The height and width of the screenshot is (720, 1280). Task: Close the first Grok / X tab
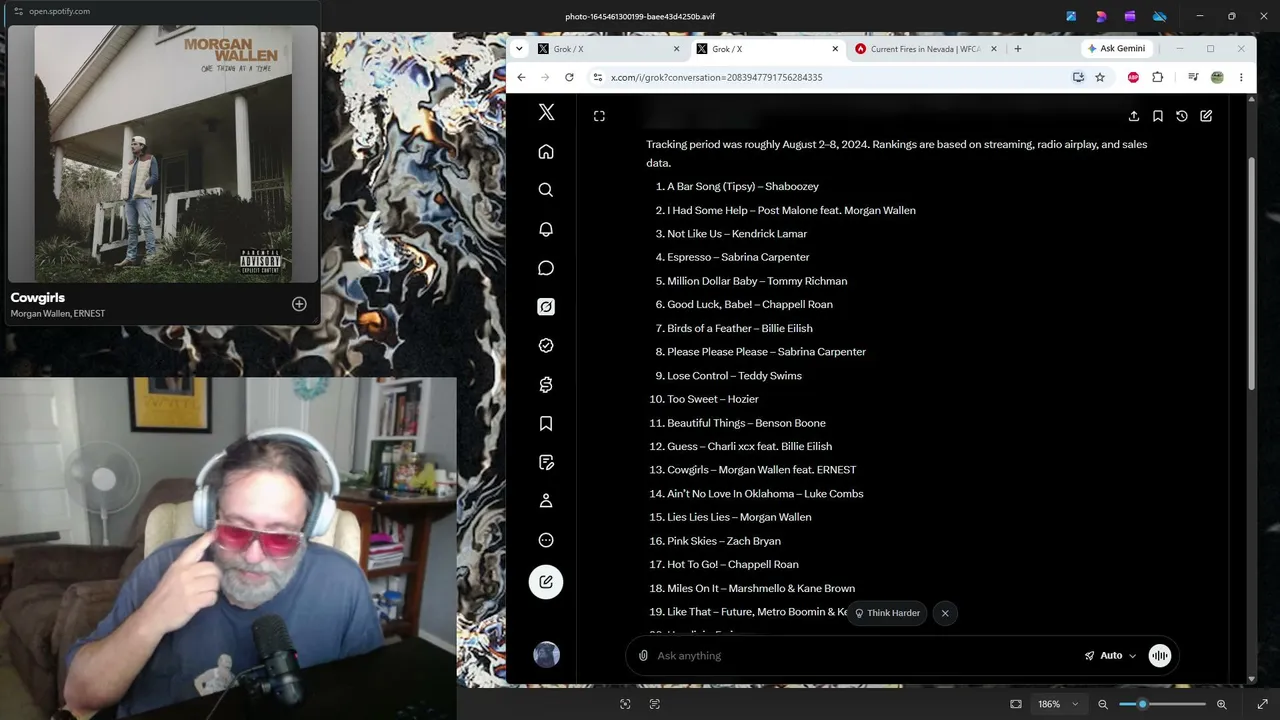676,48
